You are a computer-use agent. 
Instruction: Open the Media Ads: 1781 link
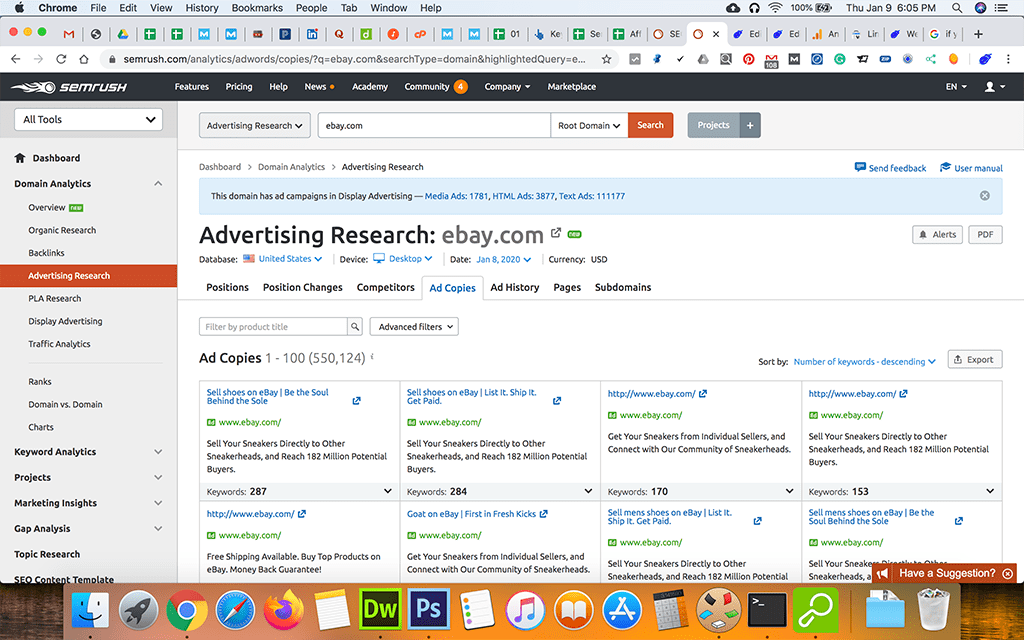click(x=456, y=196)
